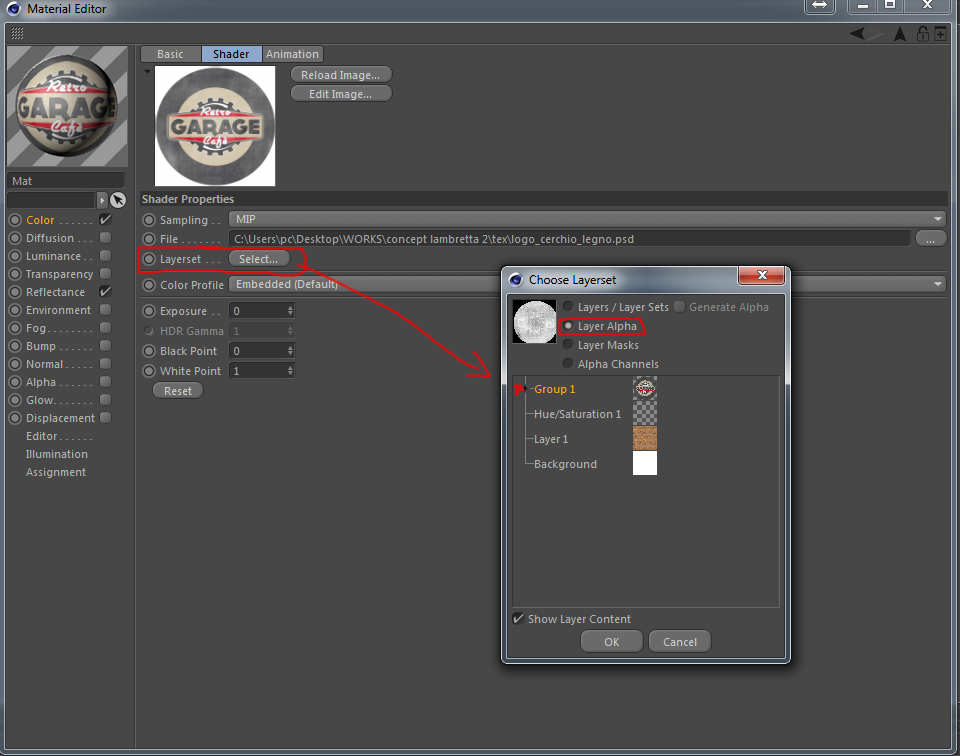The width and height of the screenshot is (960, 756).
Task: Enable the Luminance channel checkbox
Action: pyautogui.click(x=105, y=255)
